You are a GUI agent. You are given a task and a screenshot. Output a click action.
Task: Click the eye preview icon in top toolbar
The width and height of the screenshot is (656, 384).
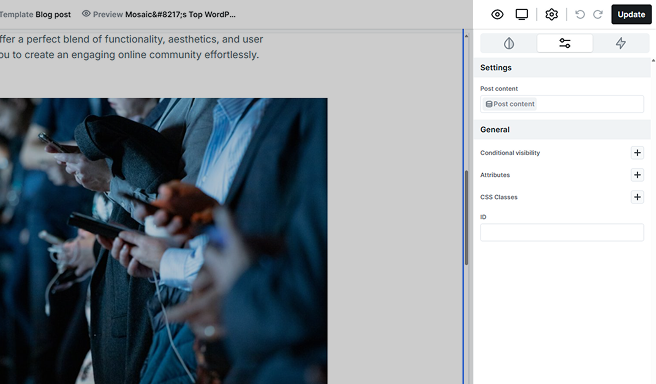(x=497, y=14)
